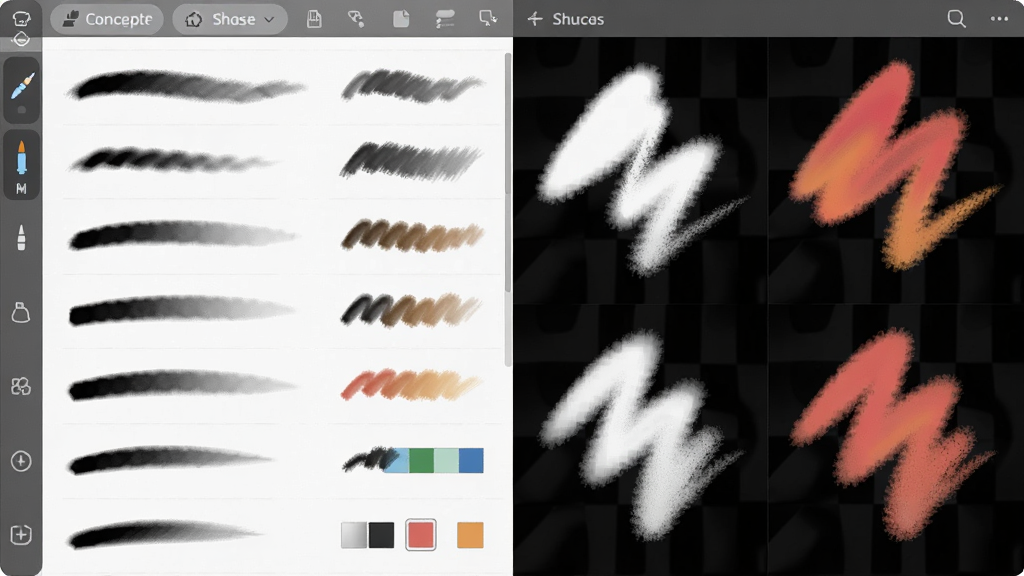Open the clover-shaped cluster icon in the sidebar
Viewport: 1024px width, 576px height.
click(x=21, y=387)
